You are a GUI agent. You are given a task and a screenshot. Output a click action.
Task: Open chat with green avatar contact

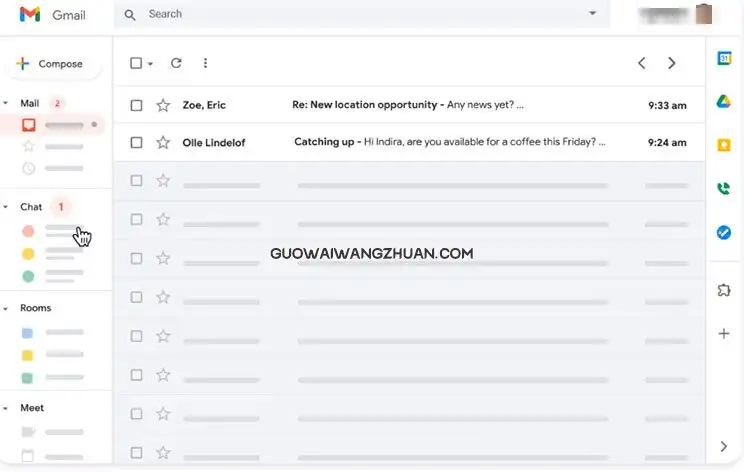(x=28, y=276)
